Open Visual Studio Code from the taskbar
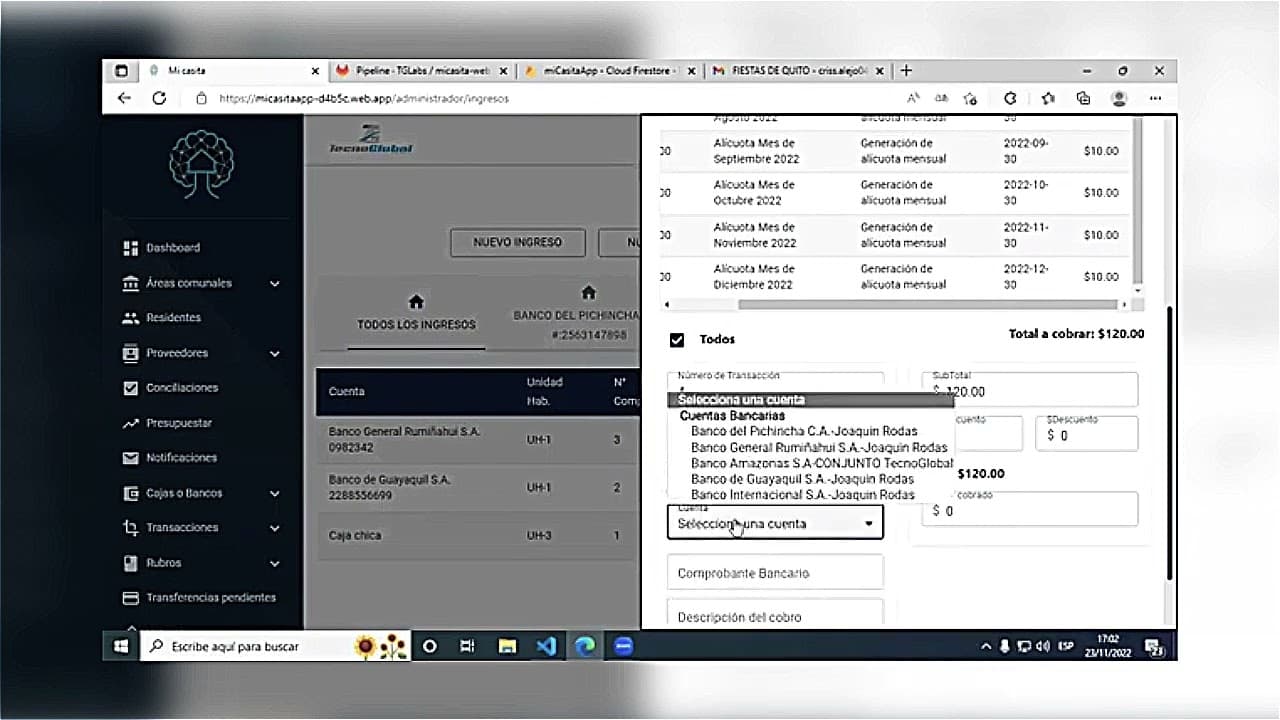 tap(546, 646)
